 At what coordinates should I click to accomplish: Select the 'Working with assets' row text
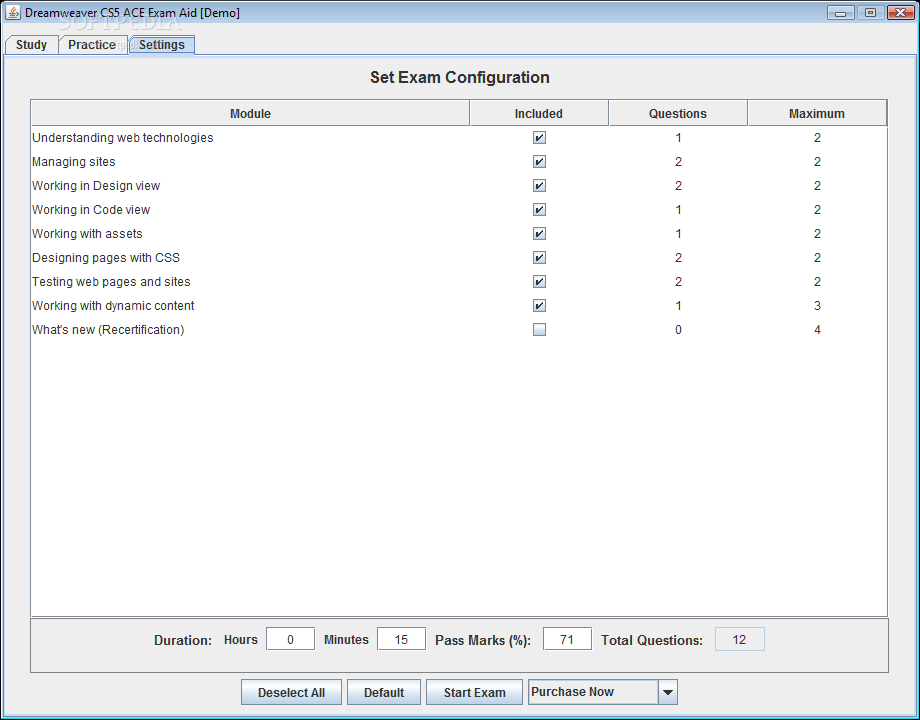87,234
